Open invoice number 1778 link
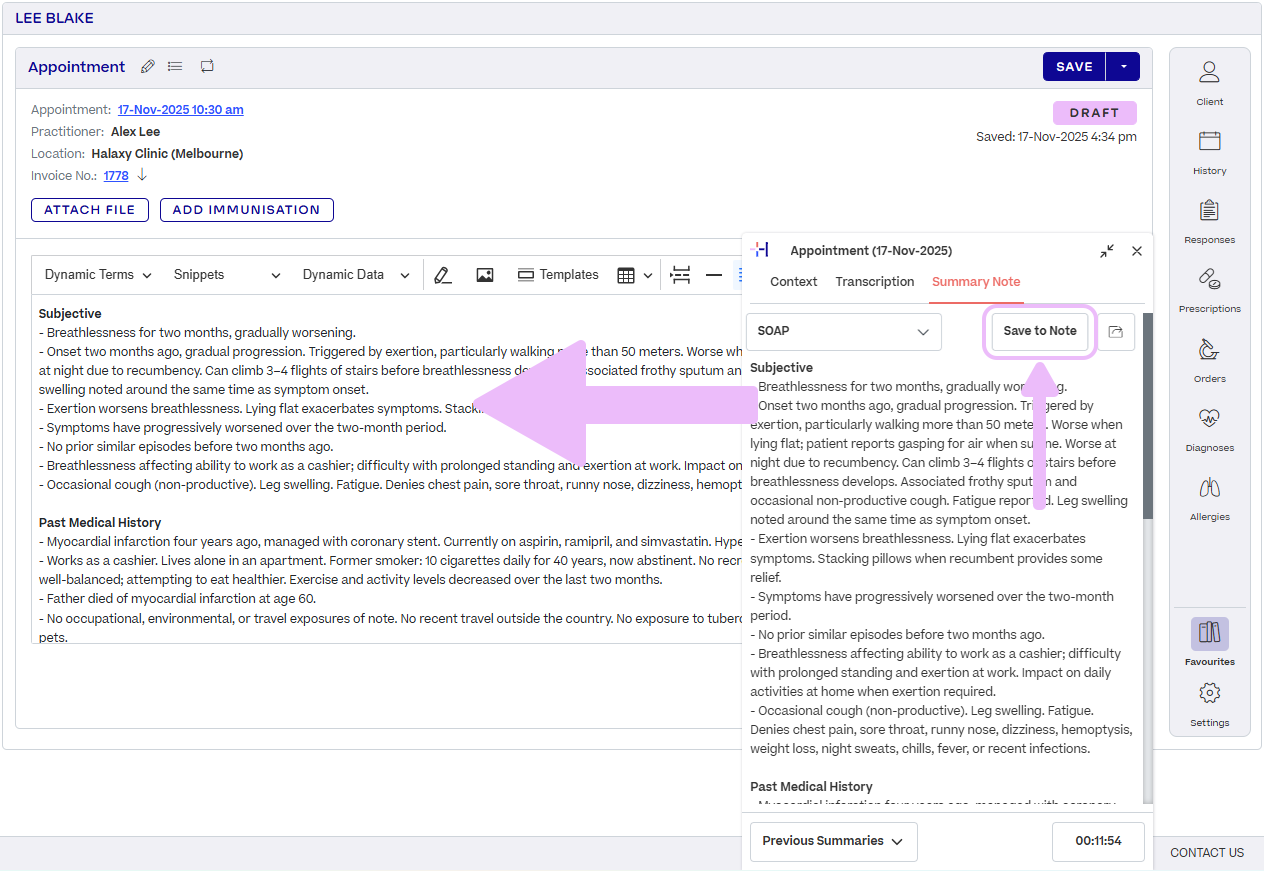Screen dimensions: 1264x871 [116, 176]
